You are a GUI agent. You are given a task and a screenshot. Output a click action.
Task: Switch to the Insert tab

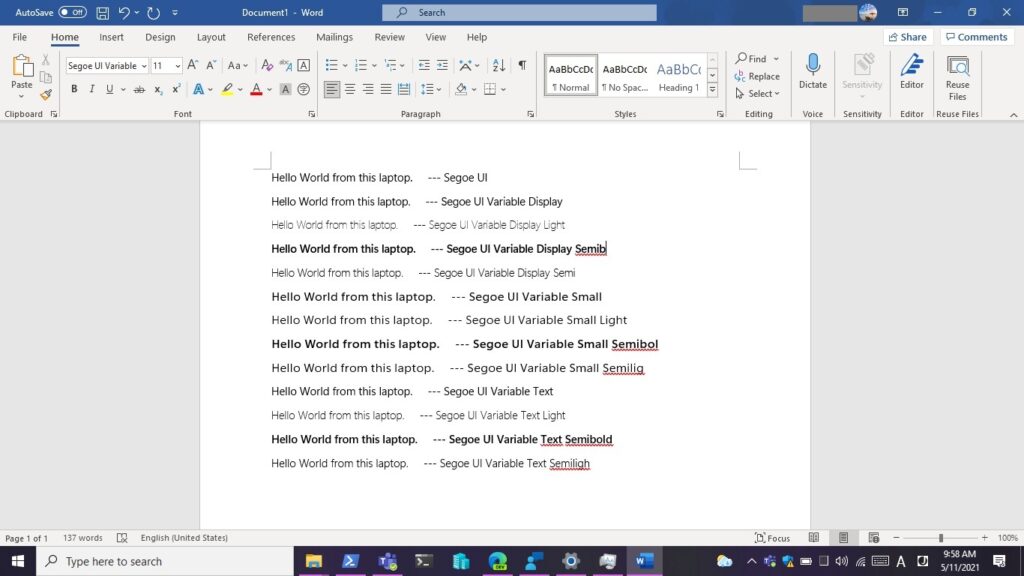pyautogui.click(x=111, y=37)
